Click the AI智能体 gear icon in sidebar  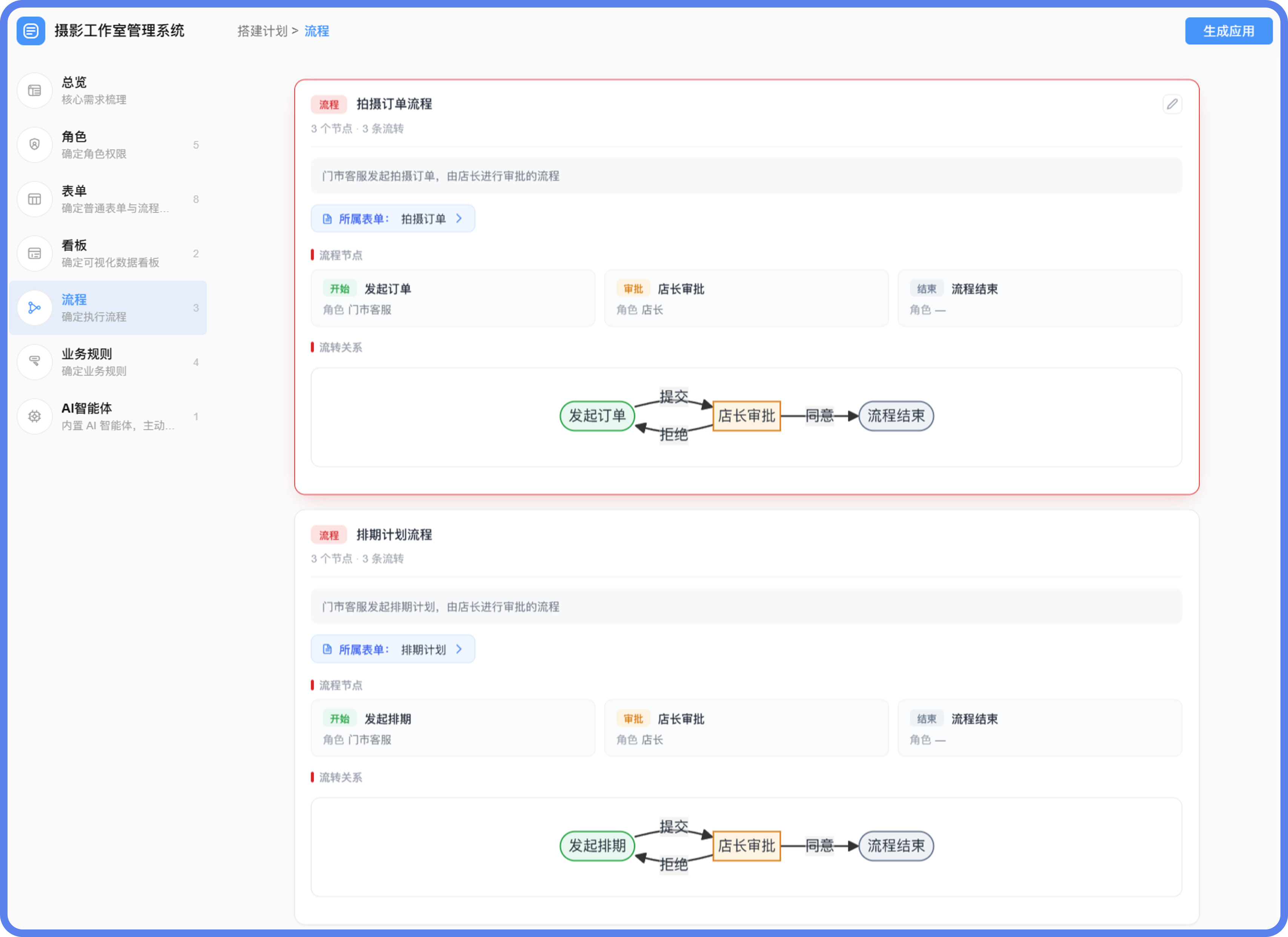coord(35,416)
